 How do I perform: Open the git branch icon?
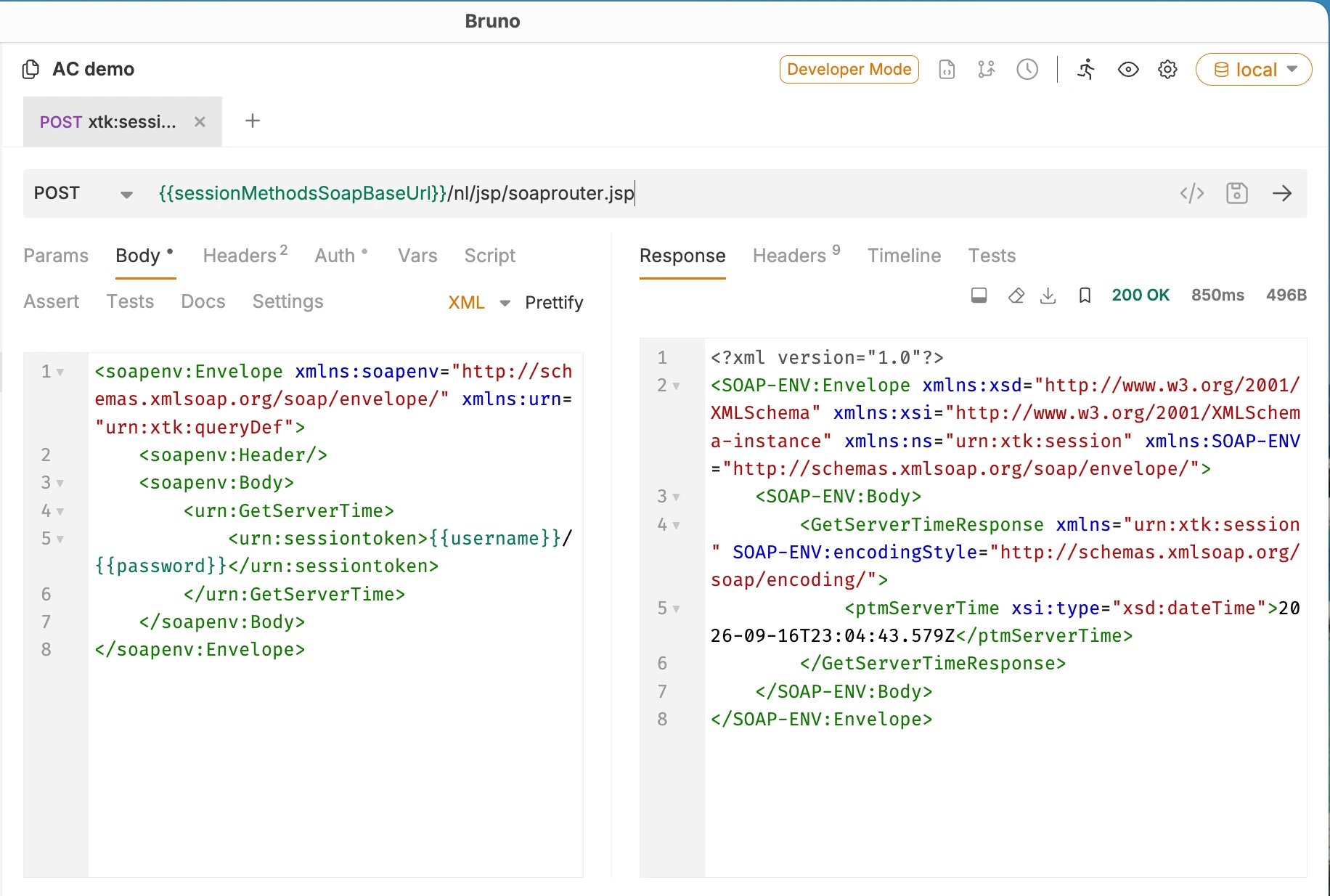[x=986, y=69]
